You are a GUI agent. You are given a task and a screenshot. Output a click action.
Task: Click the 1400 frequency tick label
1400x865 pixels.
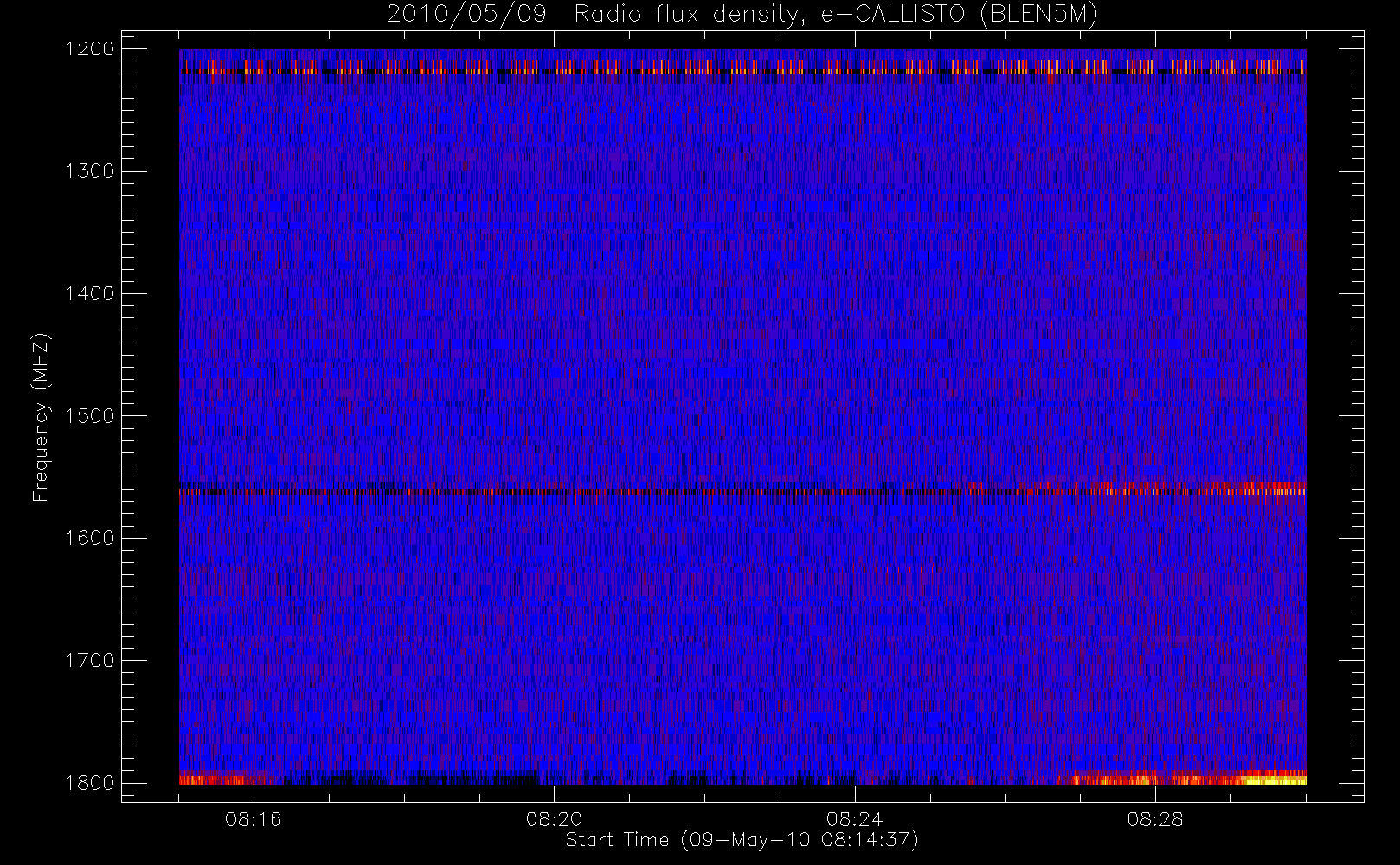point(90,294)
